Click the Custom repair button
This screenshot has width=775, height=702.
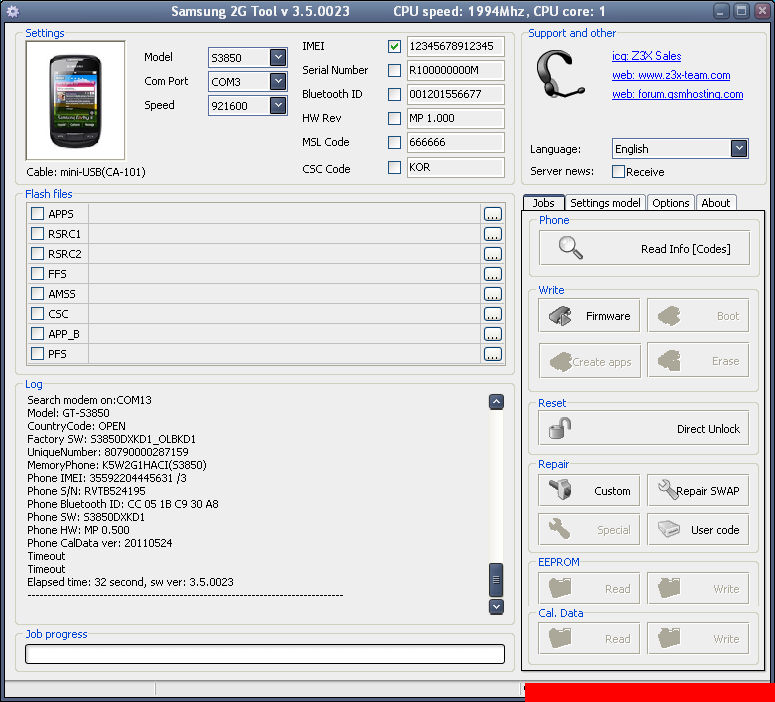click(589, 490)
